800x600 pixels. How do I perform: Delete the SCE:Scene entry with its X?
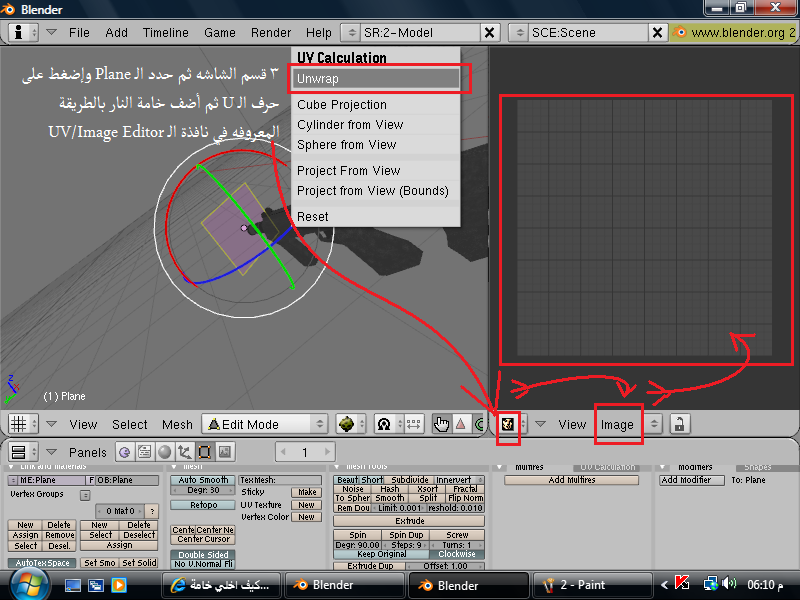(658, 33)
